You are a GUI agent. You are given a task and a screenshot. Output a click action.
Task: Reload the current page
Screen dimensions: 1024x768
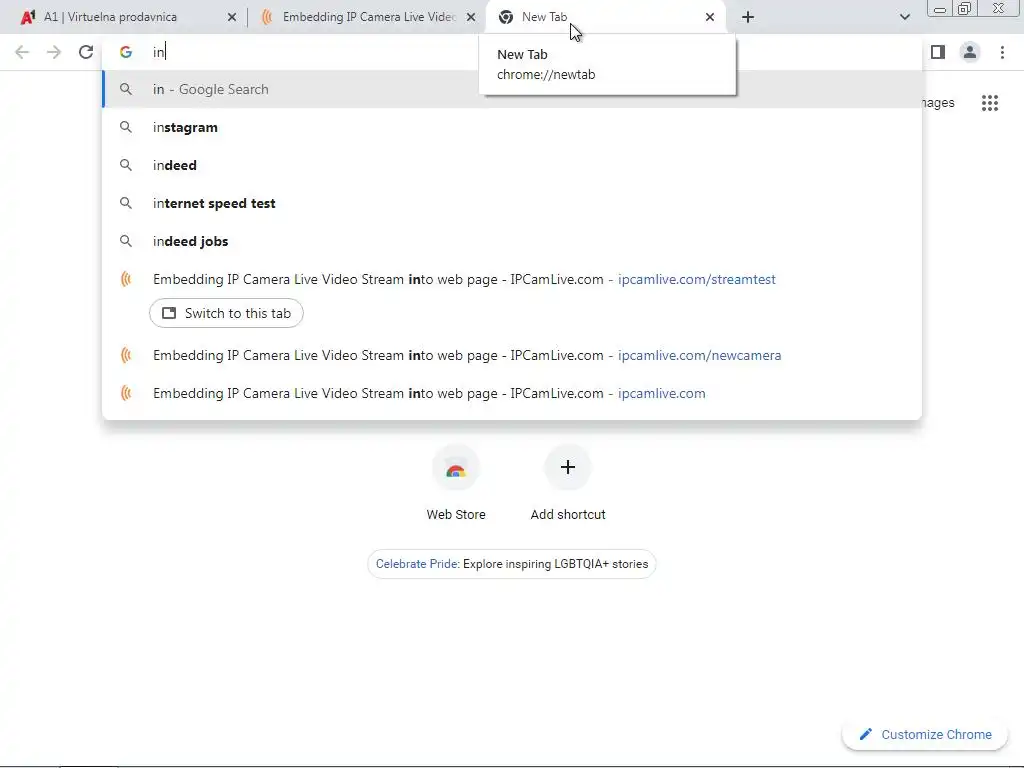(86, 52)
